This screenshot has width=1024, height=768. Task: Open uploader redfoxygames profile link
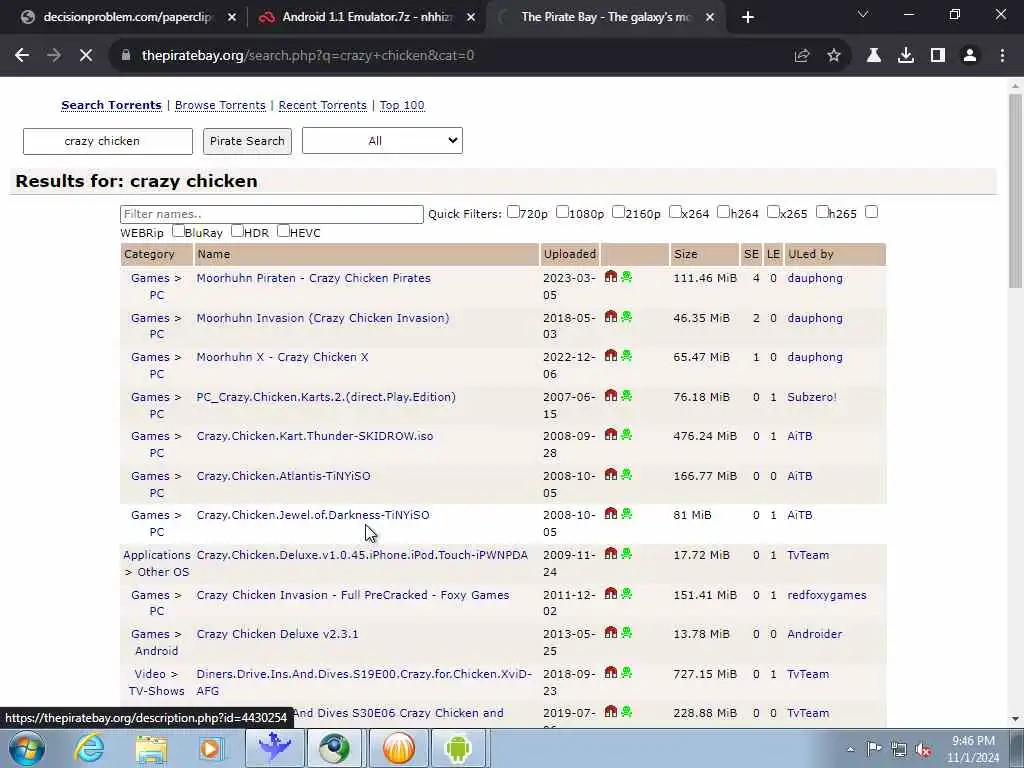point(827,595)
